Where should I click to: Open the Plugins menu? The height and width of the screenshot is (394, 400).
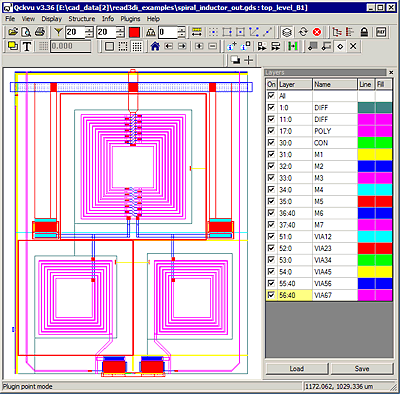pyautogui.click(x=130, y=19)
